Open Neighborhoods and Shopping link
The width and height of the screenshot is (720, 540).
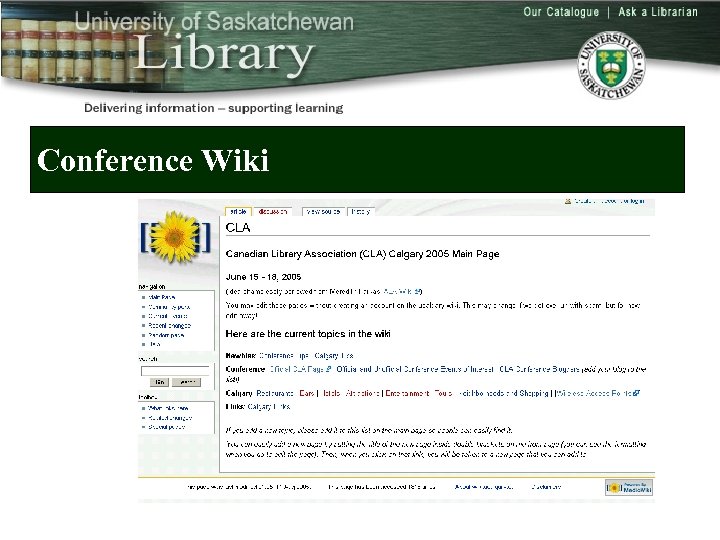[x=502, y=393]
